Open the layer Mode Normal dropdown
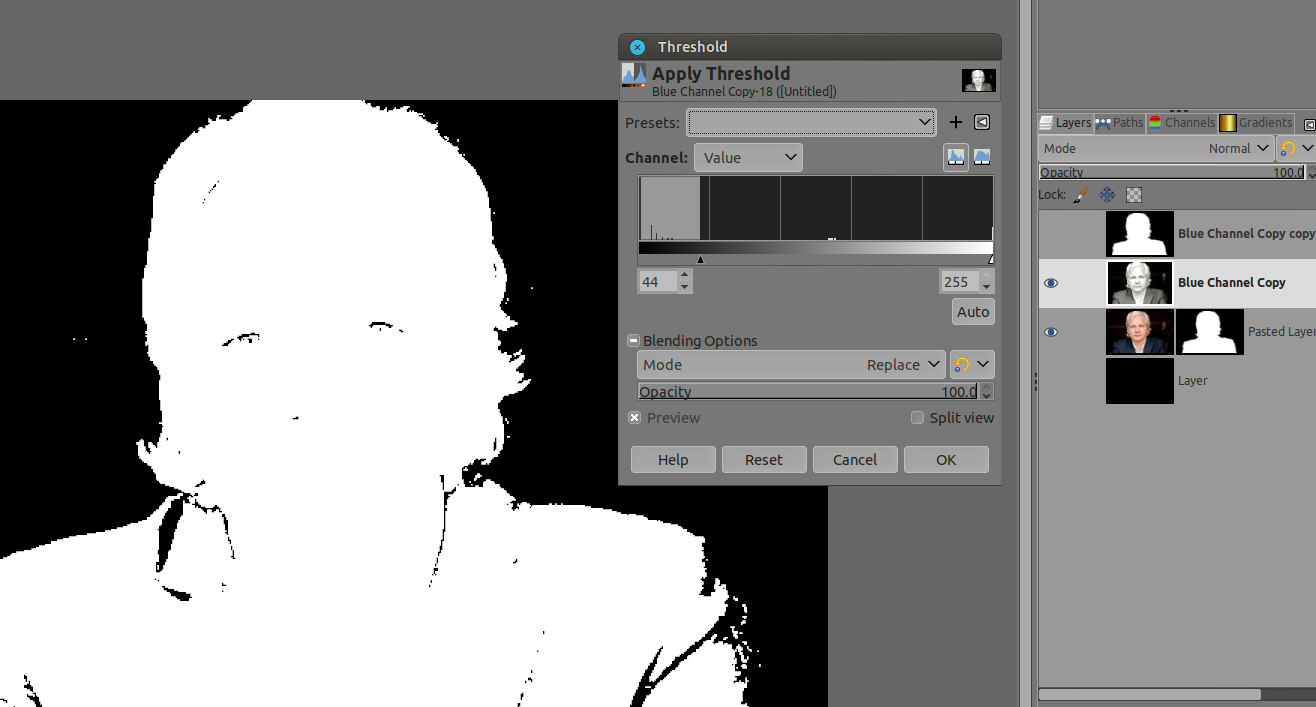The width and height of the screenshot is (1316, 707). click(x=1156, y=148)
